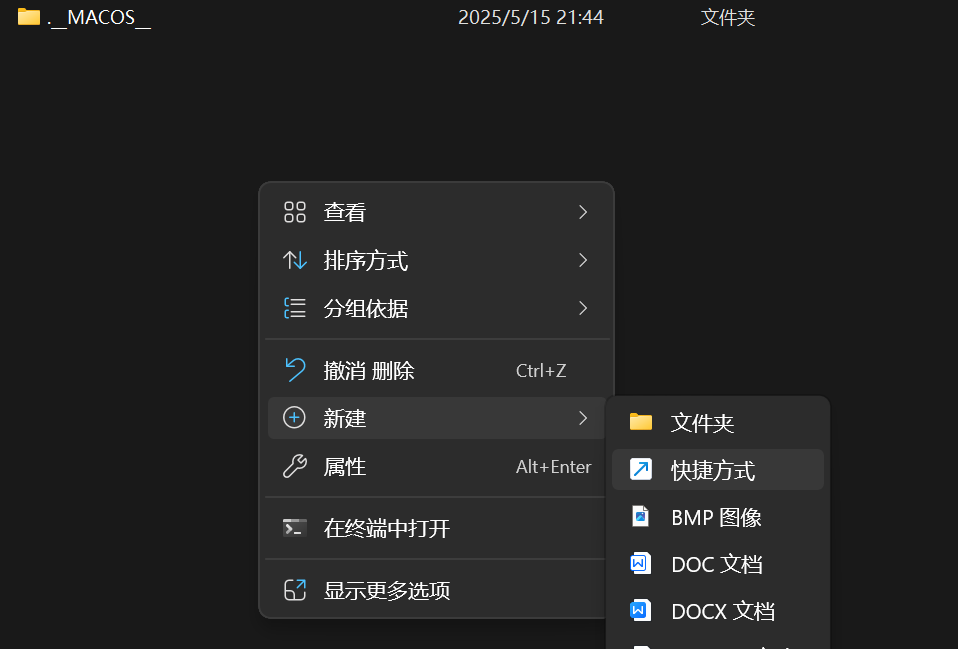Viewport: 958px width, 649px height.
Task: Click the wrench icon for 属性
Action: point(294,467)
